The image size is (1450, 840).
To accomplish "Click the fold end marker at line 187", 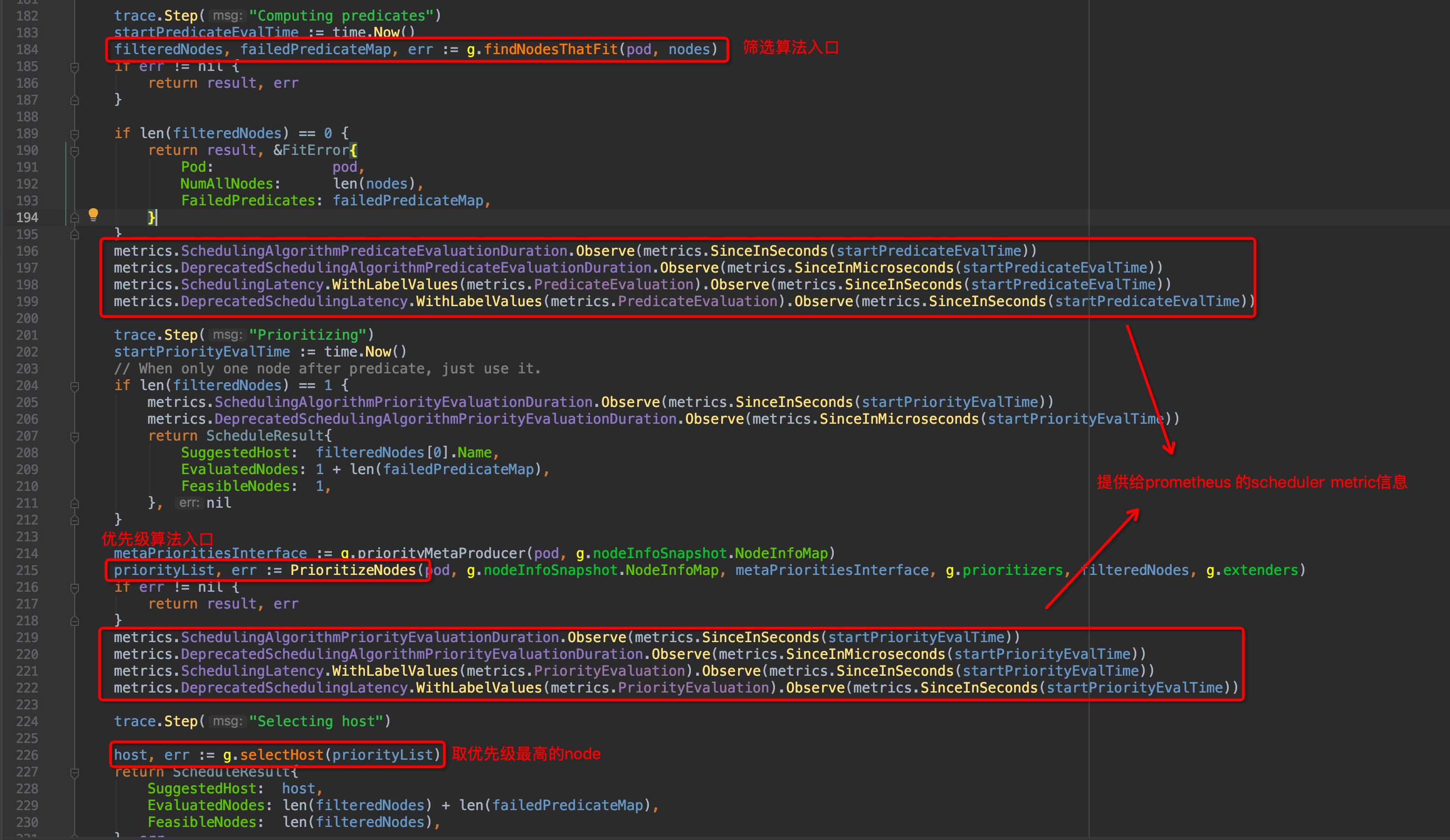I will click(x=75, y=101).
